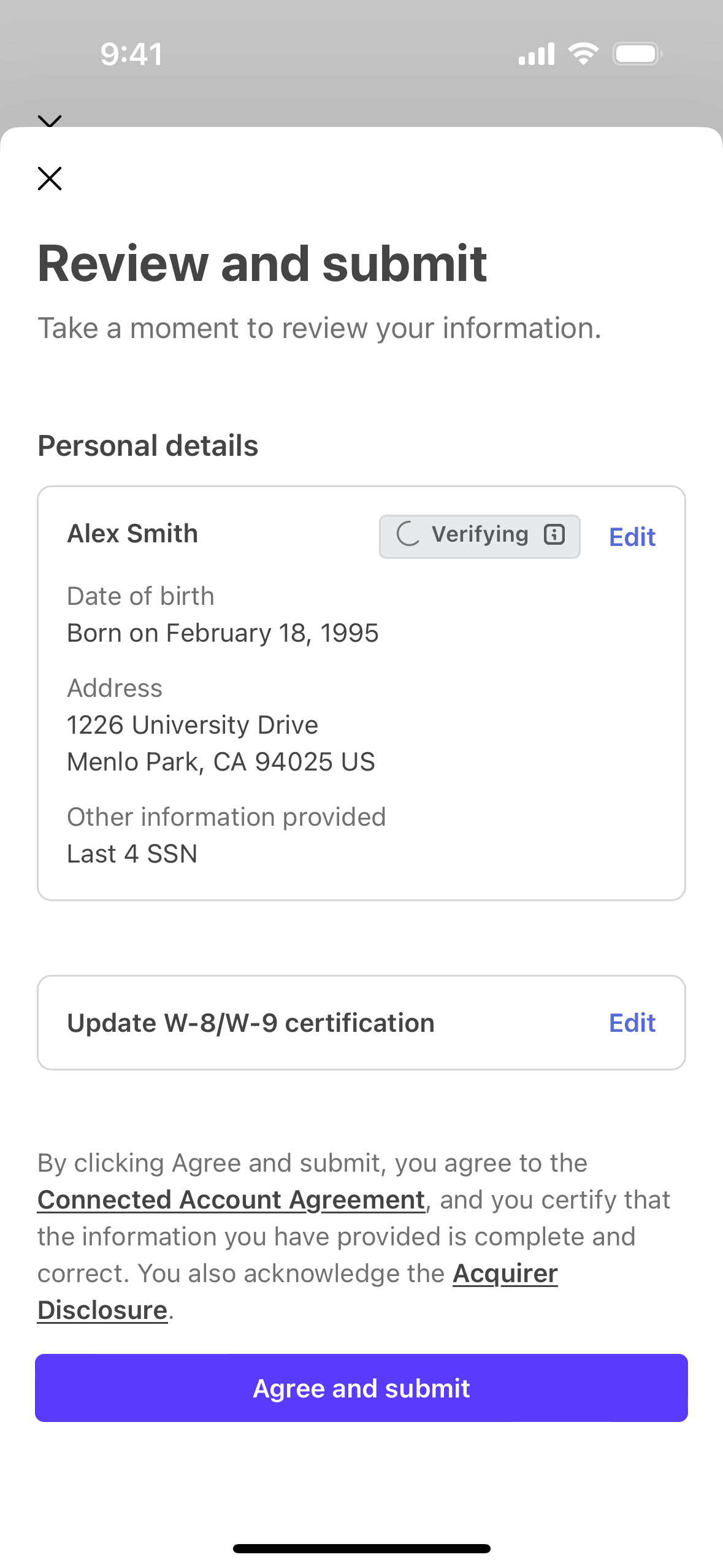The height and width of the screenshot is (1568, 723).
Task: Tap the collapse chevron above the sheet
Action: 50,120
